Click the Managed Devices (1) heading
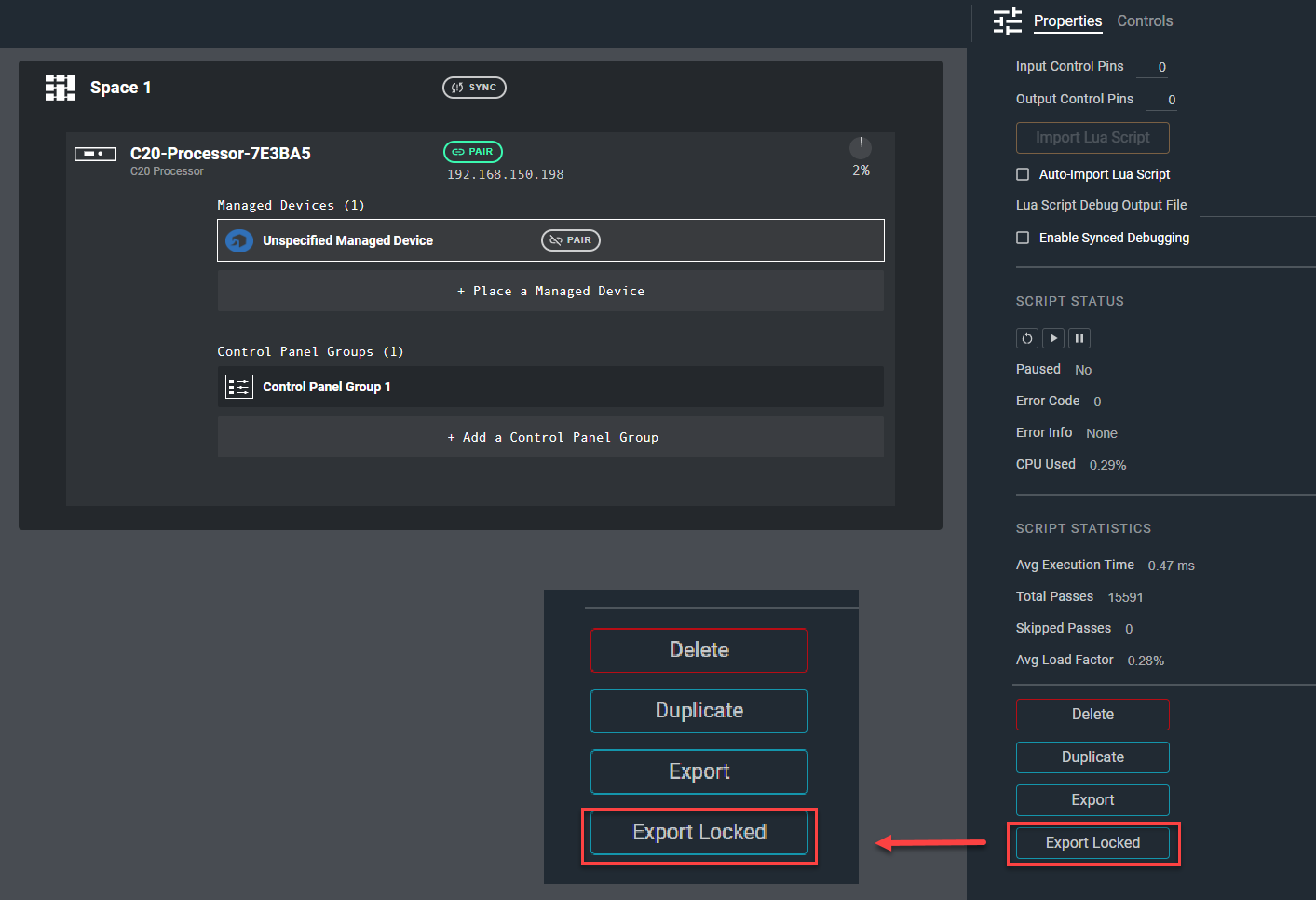Image resolution: width=1316 pixels, height=900 pixels. pyautogui.click(x=291, y=206)
